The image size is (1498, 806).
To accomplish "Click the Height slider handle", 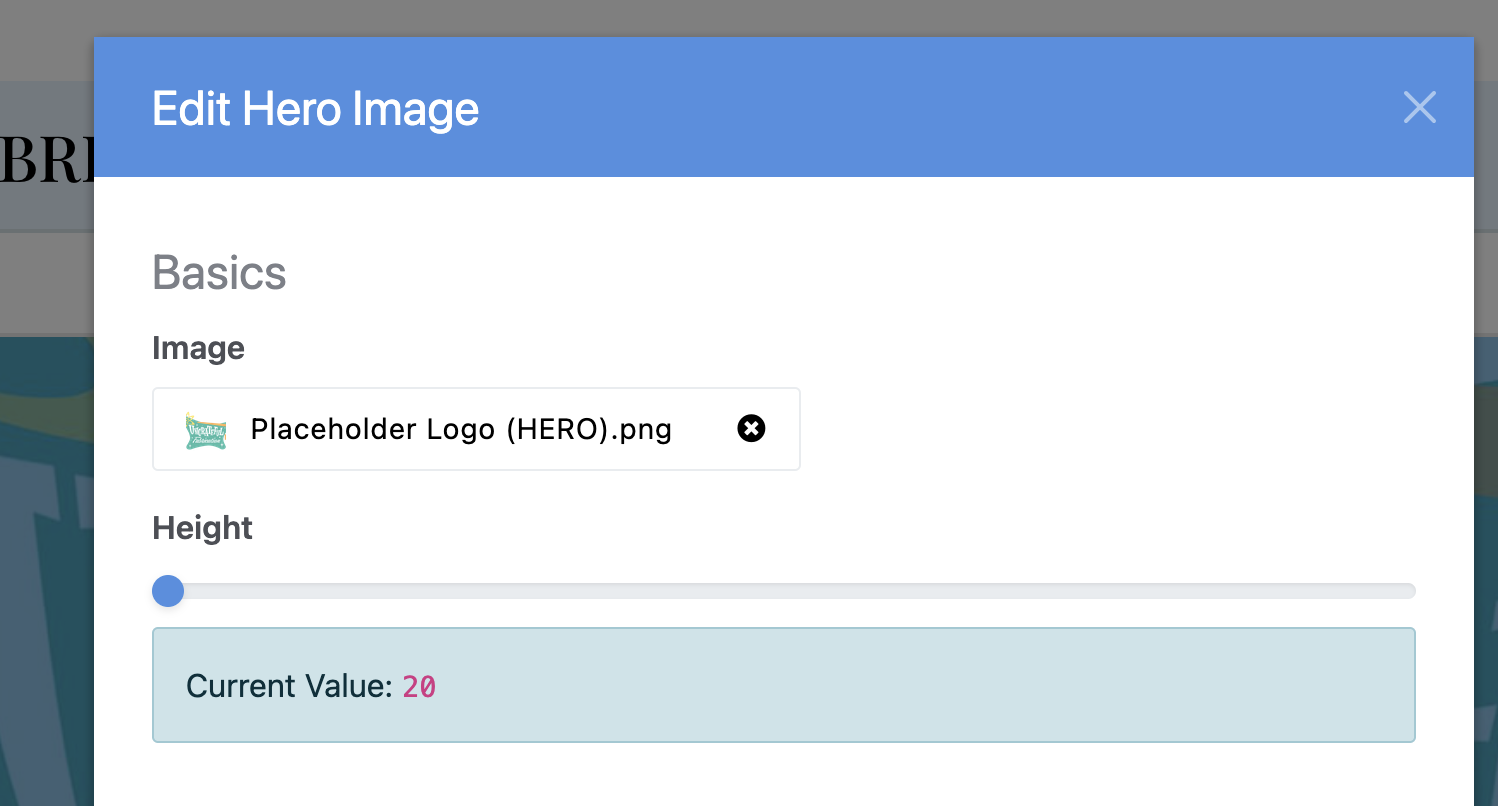I will point(168,591).
